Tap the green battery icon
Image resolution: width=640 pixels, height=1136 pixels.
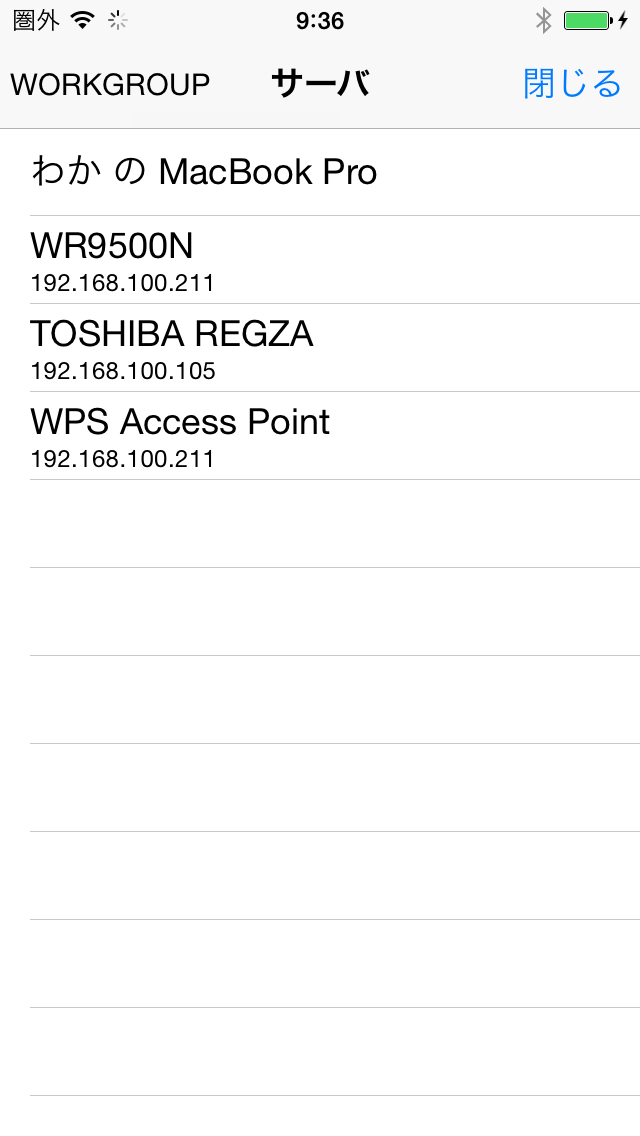[x=586, y=20]
